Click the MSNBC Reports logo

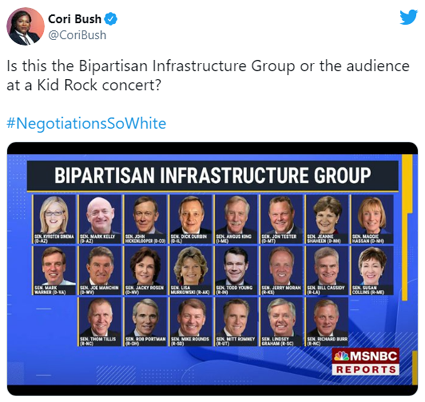[365, 362]
